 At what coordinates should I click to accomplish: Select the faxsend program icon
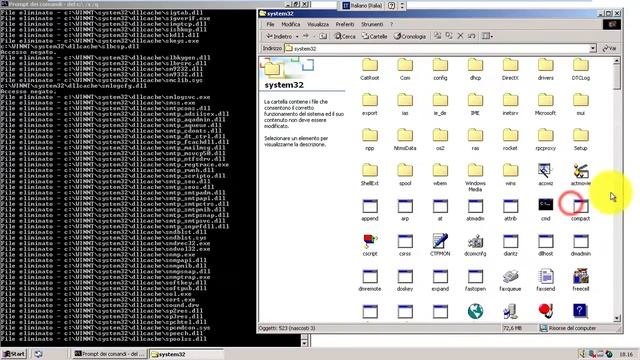[545, 280]
